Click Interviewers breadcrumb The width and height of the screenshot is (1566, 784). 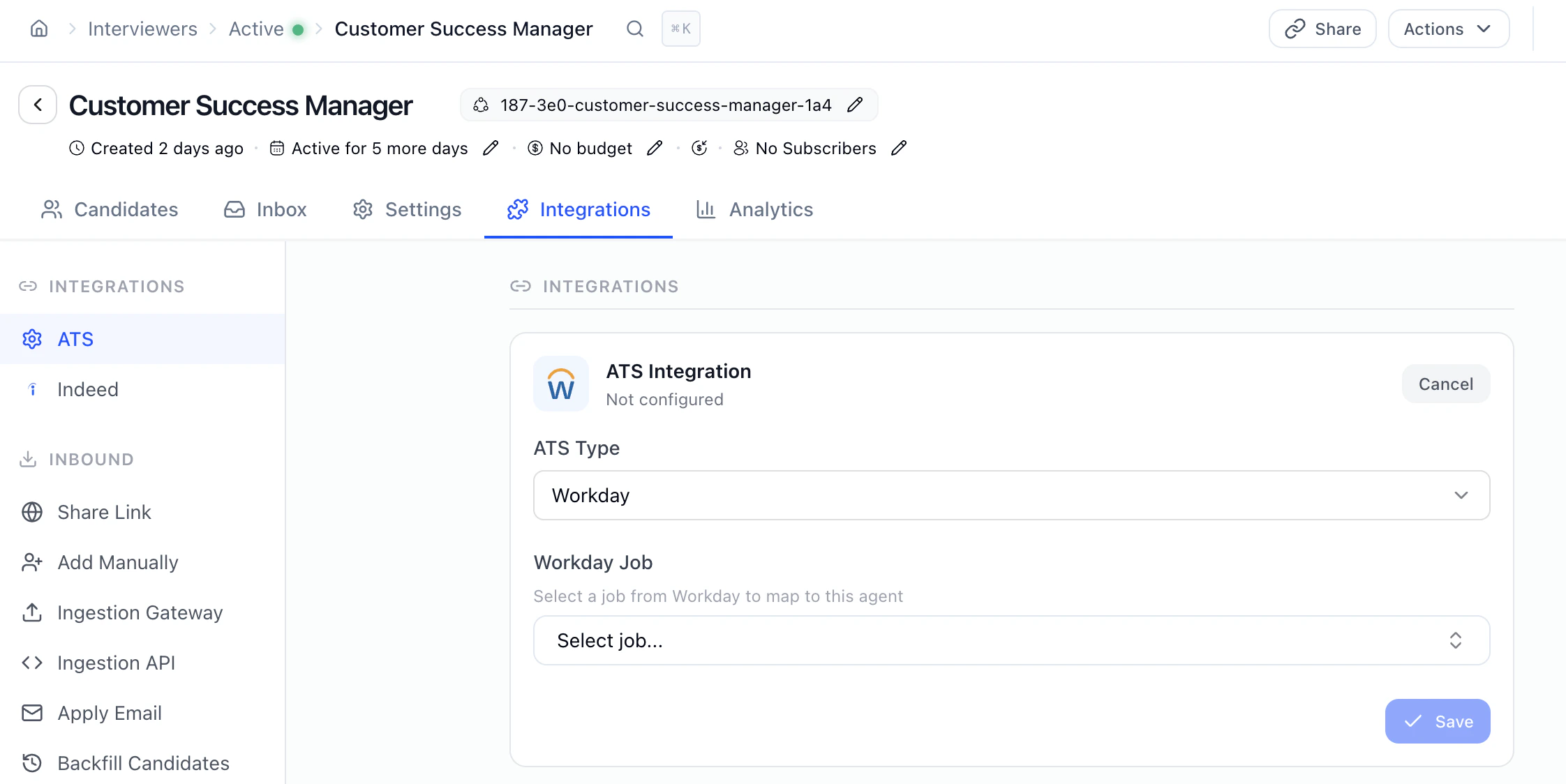coord(142,29)
